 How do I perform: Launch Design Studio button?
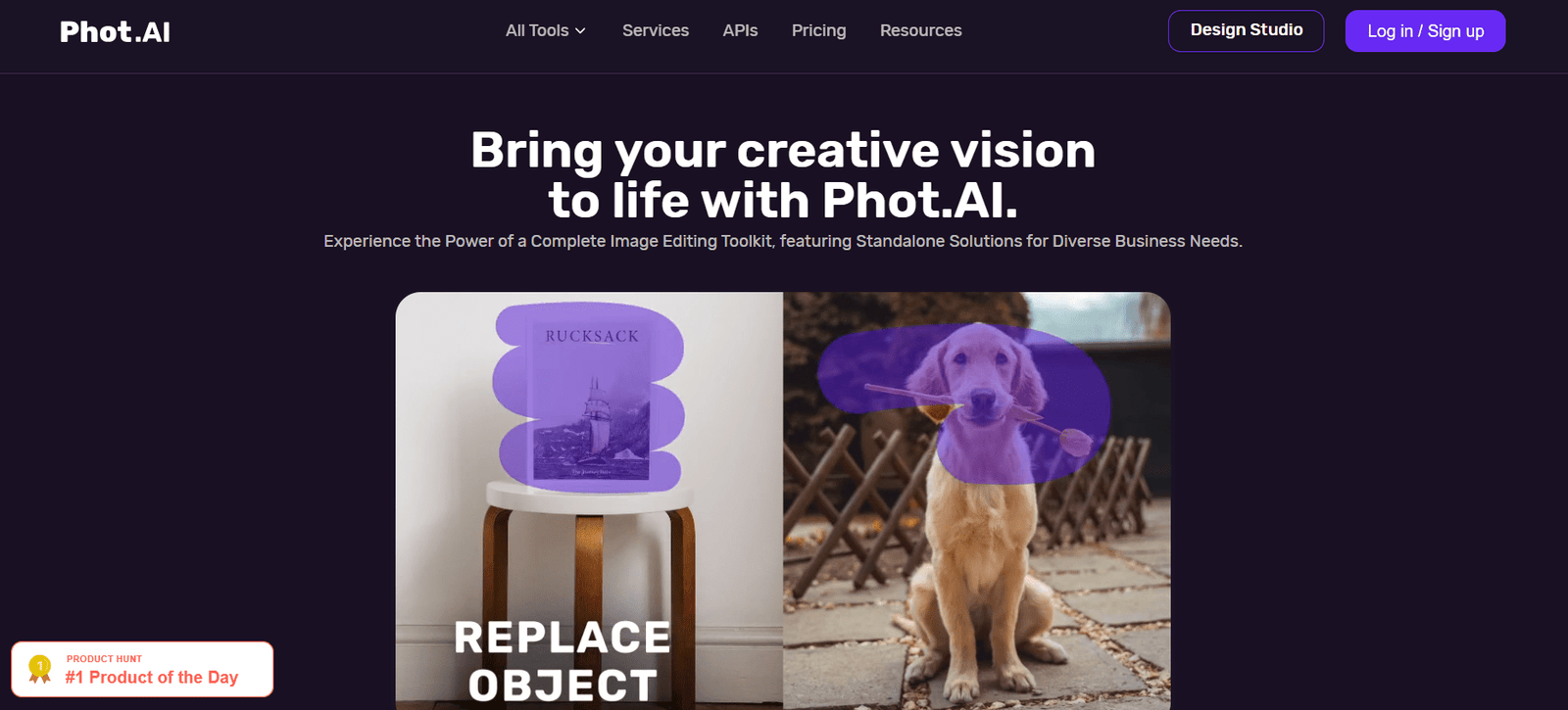(1246, 30)
